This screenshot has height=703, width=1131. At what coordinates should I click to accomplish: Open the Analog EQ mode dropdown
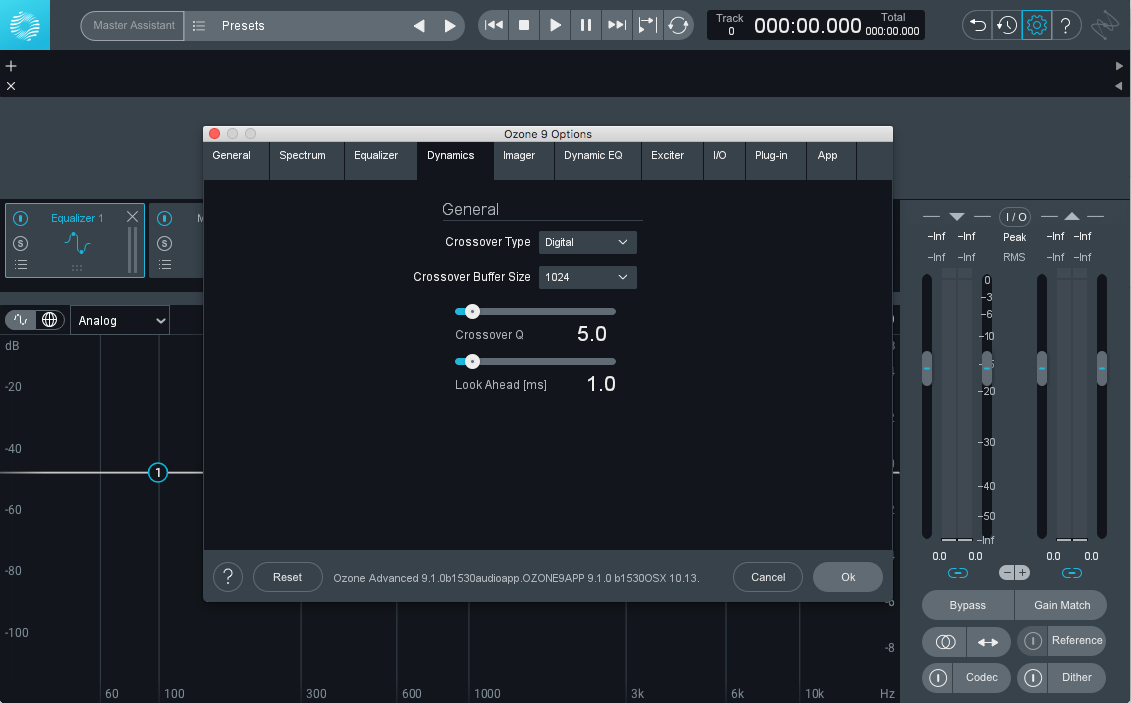[122, 320]
